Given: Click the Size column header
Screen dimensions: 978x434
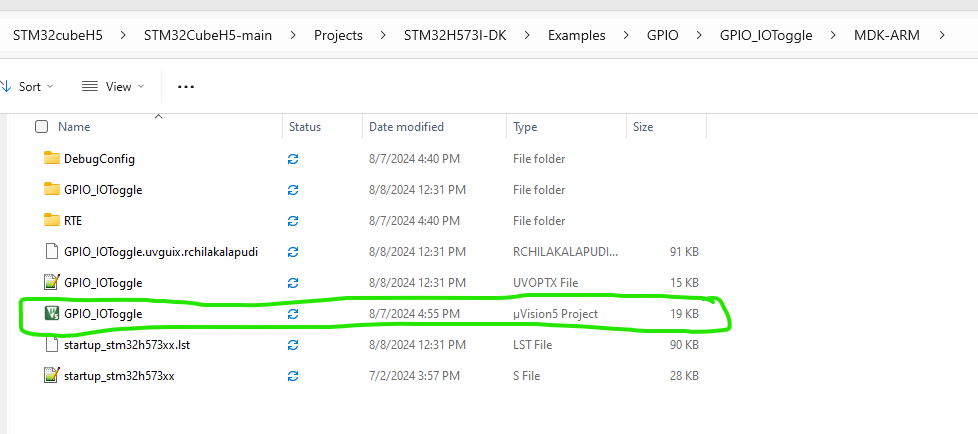Looking at the screenshot, I should (x=643, y=127).
